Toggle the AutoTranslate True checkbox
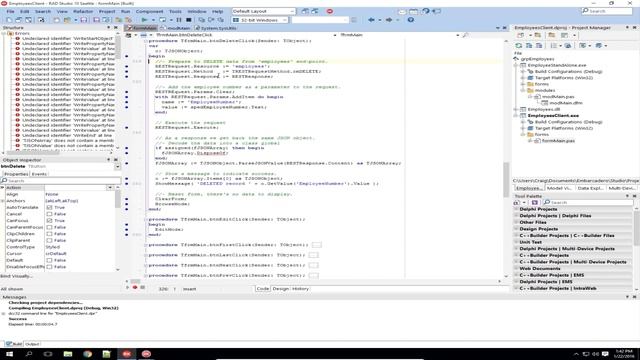Screen dimensions: 640x360 [49, 207]
